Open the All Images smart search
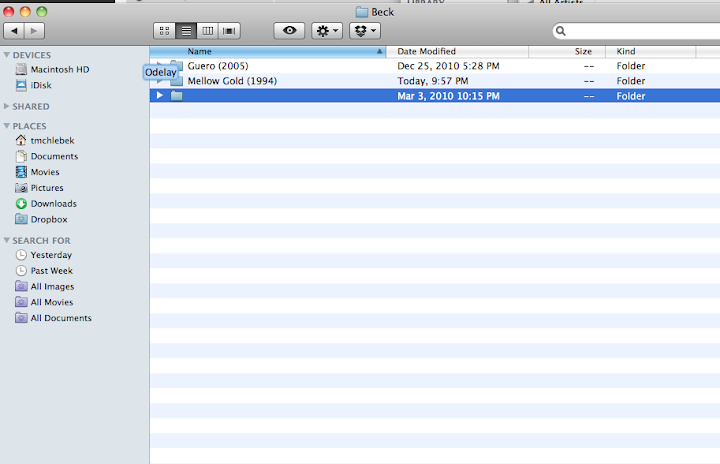The width and height of the screenshot is (720, 464). 52,287
